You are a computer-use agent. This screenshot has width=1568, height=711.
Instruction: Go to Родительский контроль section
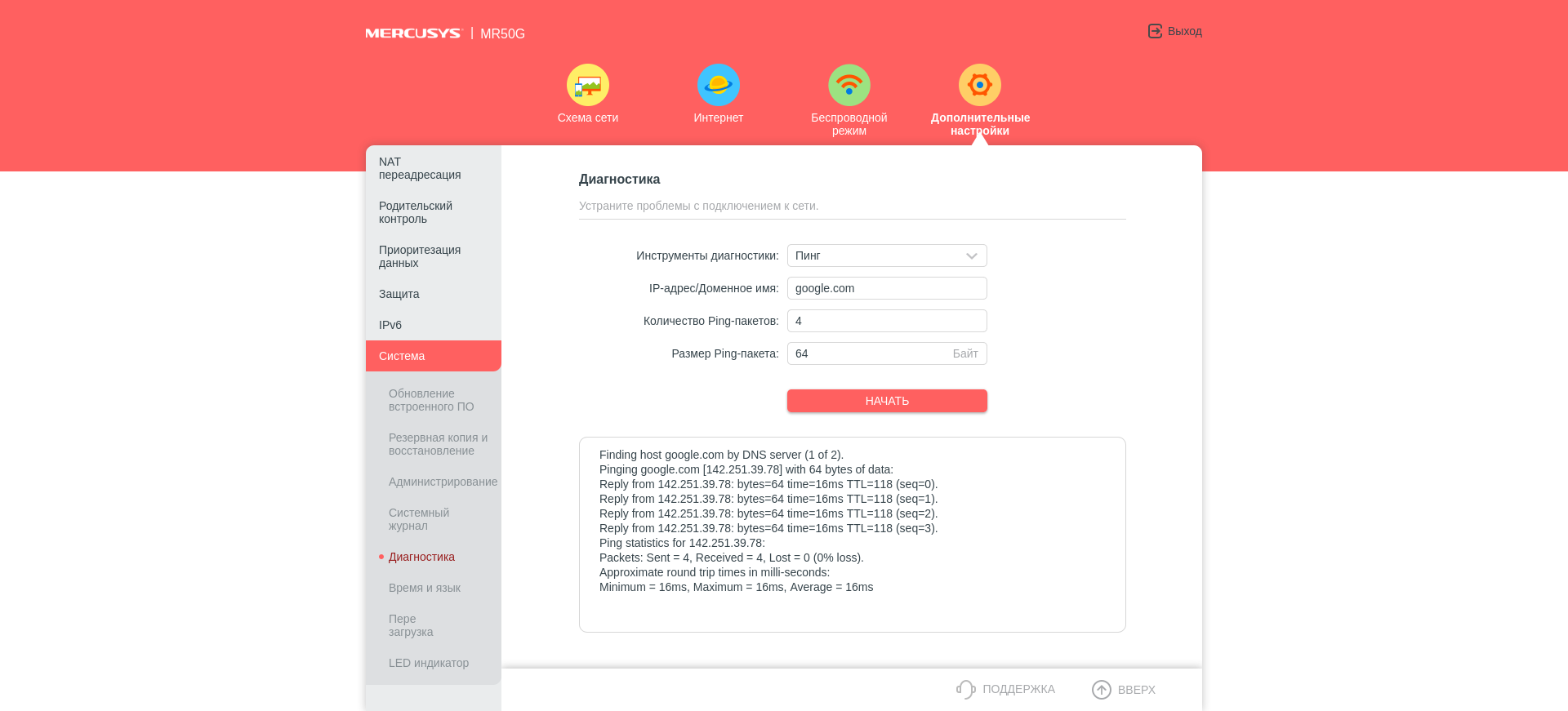pyautogui.click(x=416, y=212)
